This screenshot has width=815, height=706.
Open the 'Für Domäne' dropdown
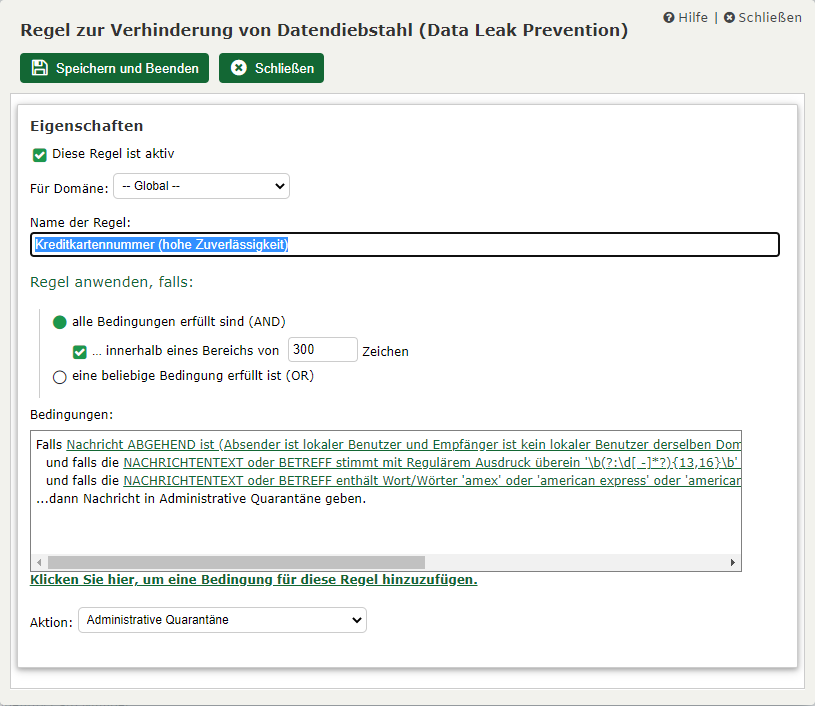(x=201, y=186)
